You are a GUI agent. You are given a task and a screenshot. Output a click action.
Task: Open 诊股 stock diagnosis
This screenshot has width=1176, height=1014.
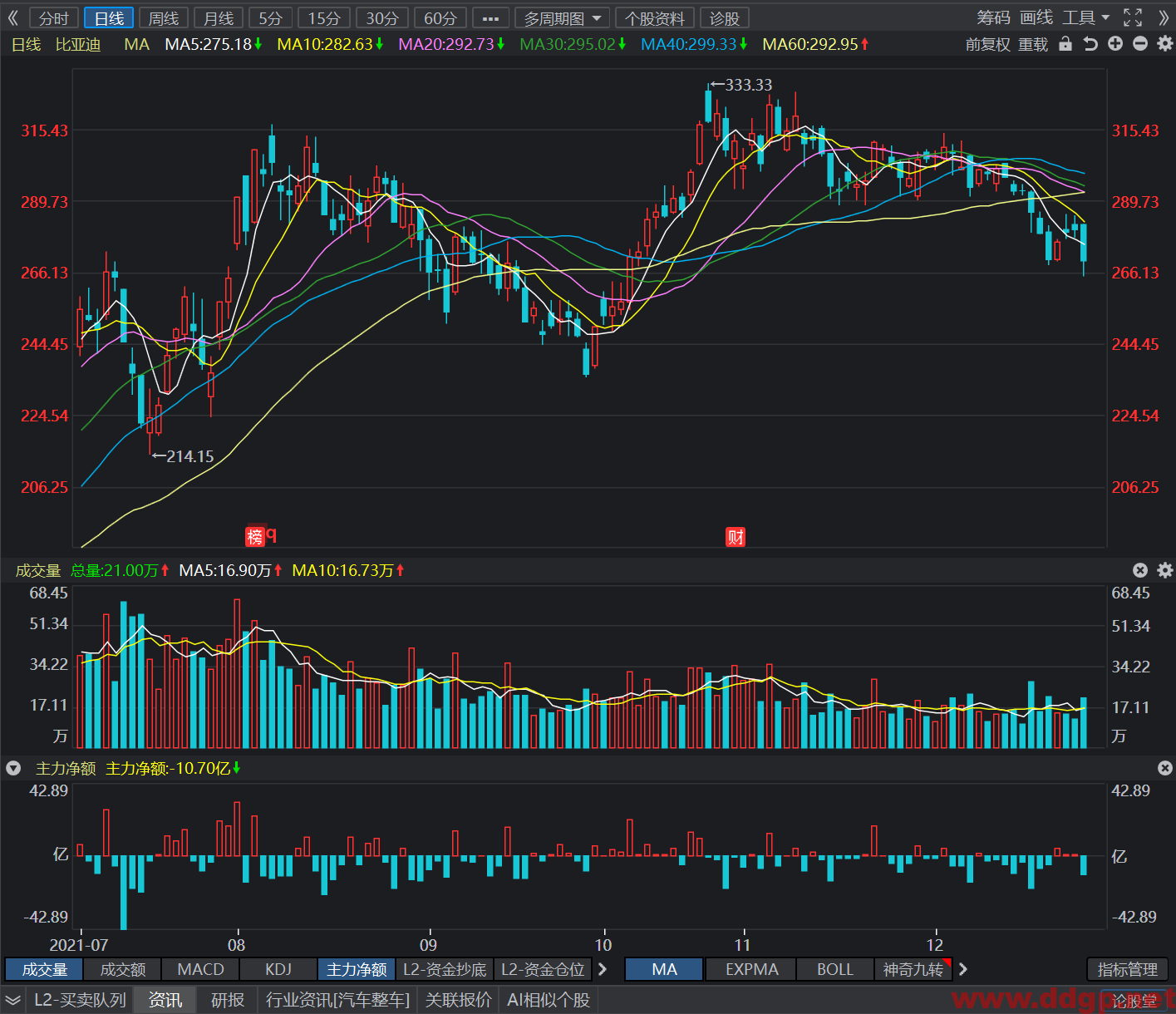(725, 18)
